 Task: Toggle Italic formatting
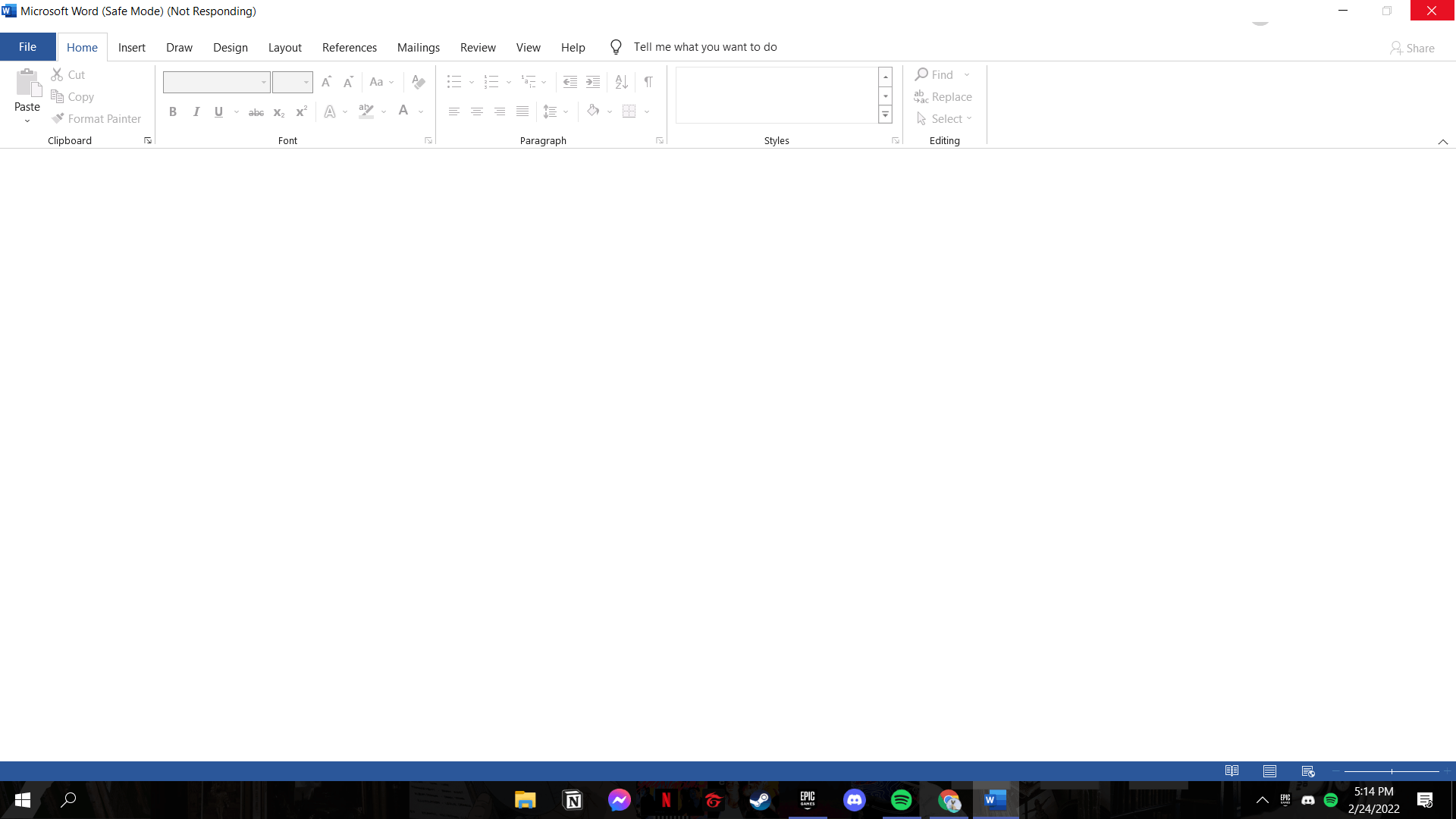coord(196,111)
